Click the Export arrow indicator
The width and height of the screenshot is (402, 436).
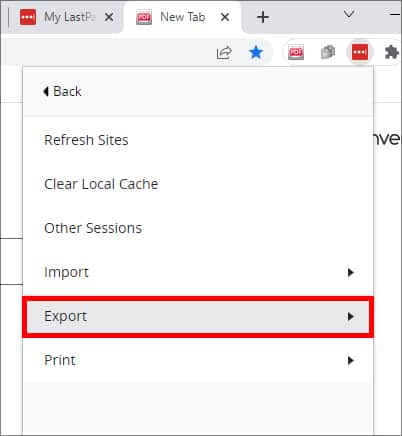[x=350, y=316]
